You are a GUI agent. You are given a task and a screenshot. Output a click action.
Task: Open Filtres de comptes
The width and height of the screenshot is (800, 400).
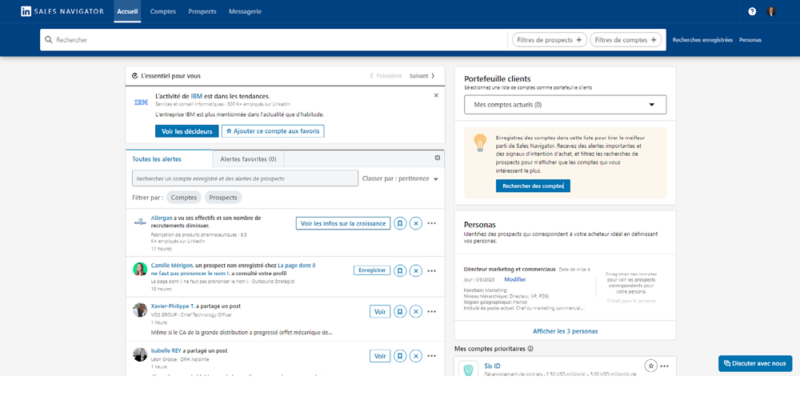(x=626, y=40)
